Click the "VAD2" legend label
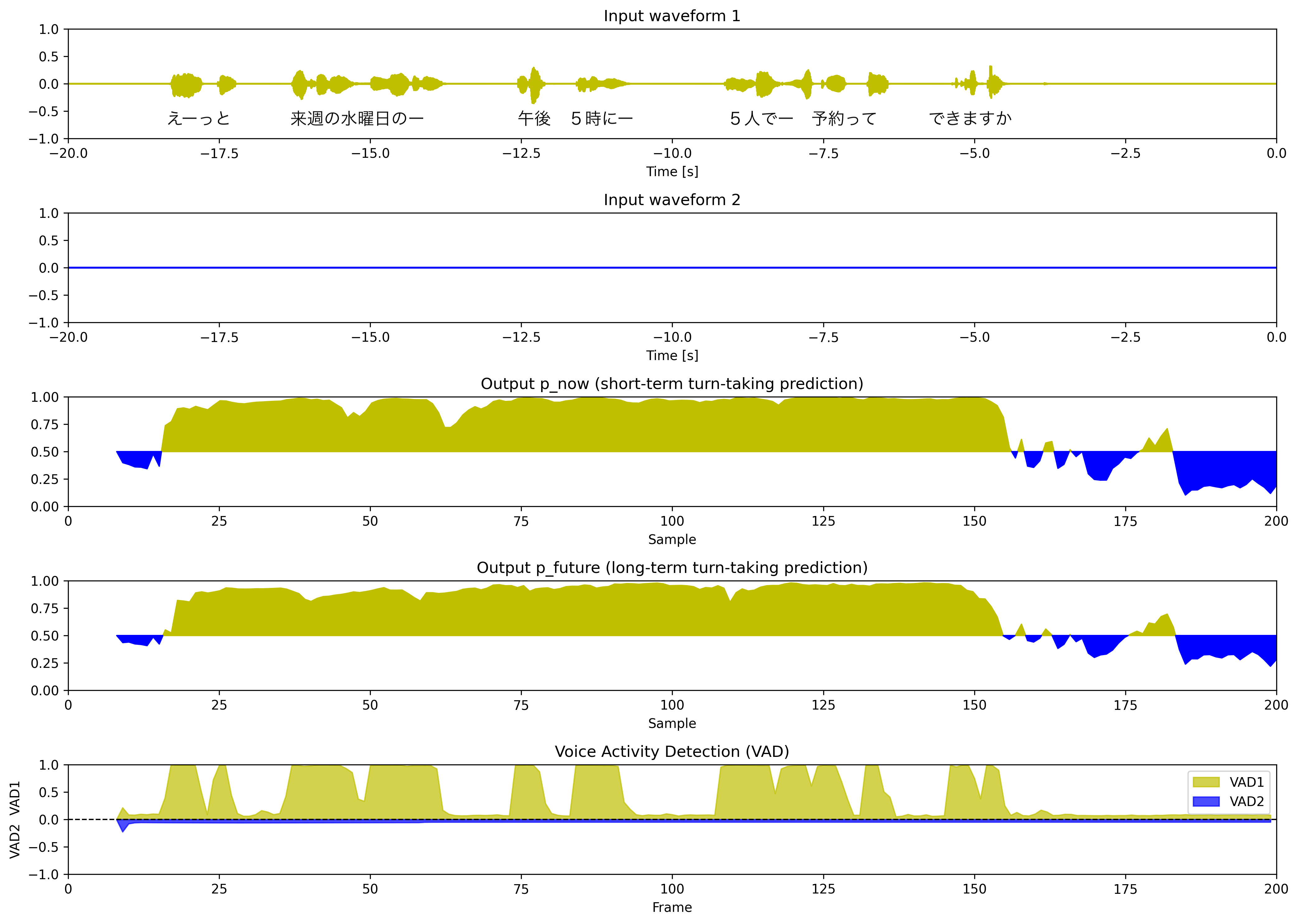Image resolution: width=1298 pixels, height=924 pixels. 1246,802
